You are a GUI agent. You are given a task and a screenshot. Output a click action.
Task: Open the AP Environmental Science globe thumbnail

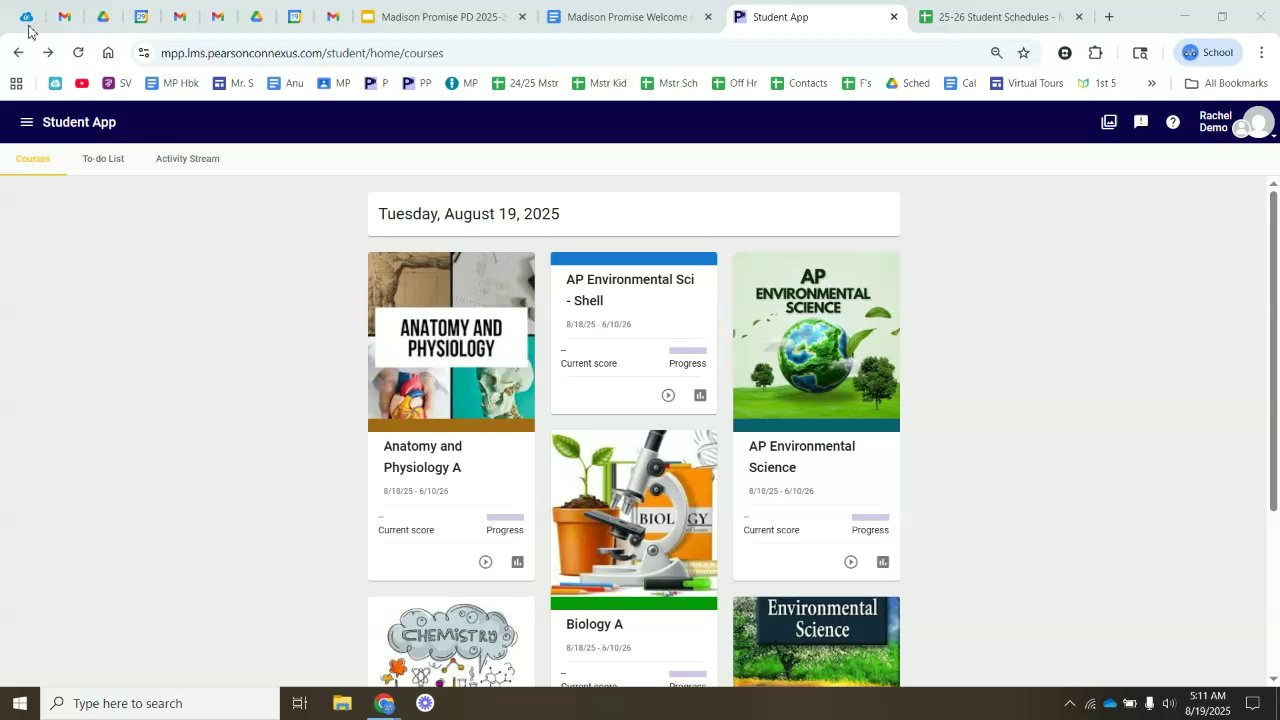click(816, 336)
